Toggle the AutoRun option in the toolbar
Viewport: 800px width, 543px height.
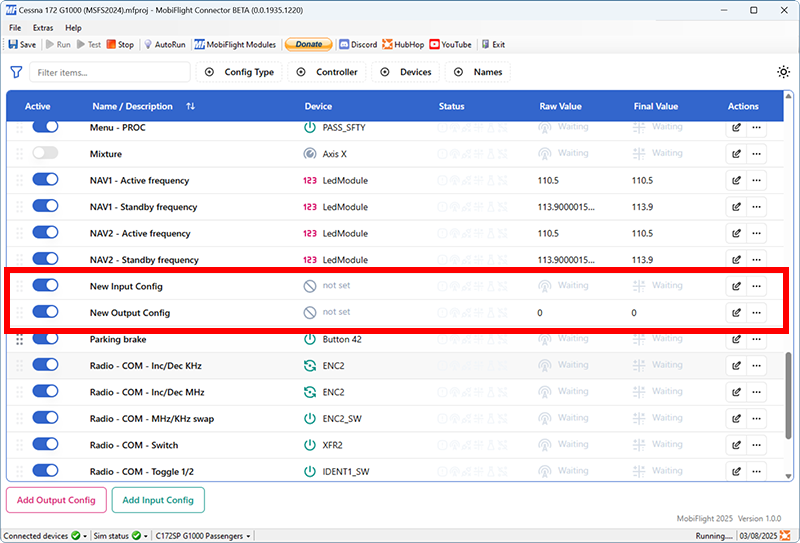(164, 44)
